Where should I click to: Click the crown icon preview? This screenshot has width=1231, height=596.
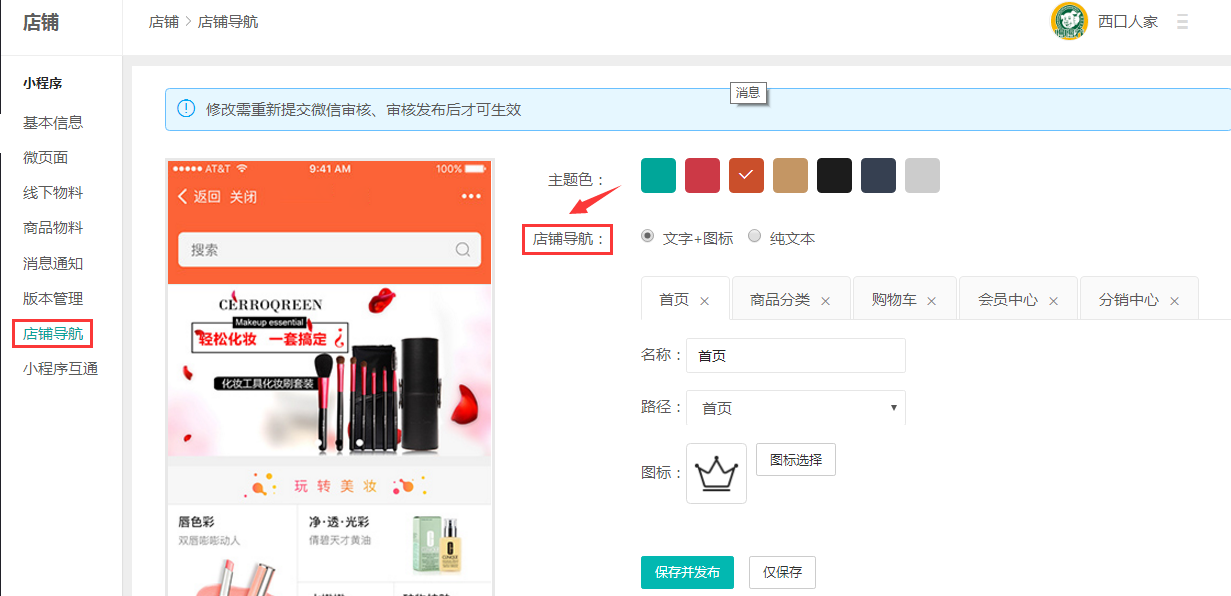[716, 473]
